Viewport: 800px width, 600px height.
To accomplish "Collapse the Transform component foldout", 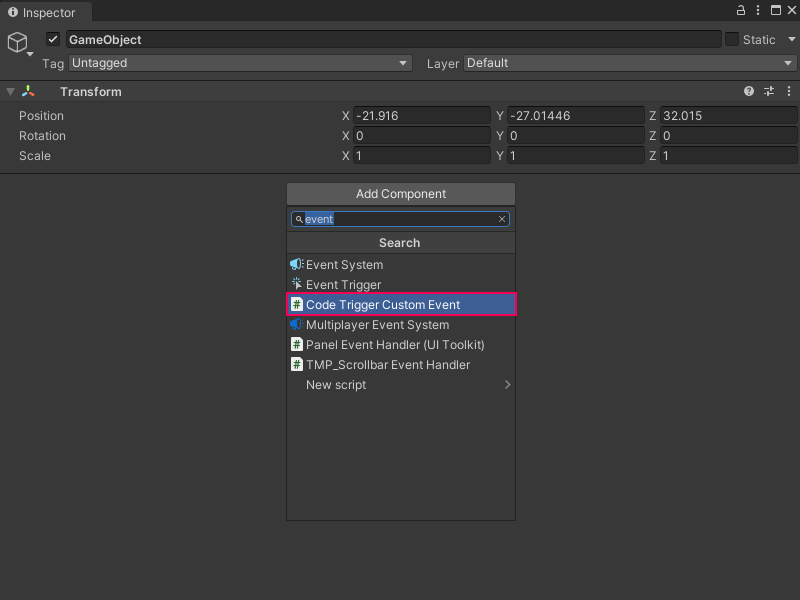I will [9, 91].
